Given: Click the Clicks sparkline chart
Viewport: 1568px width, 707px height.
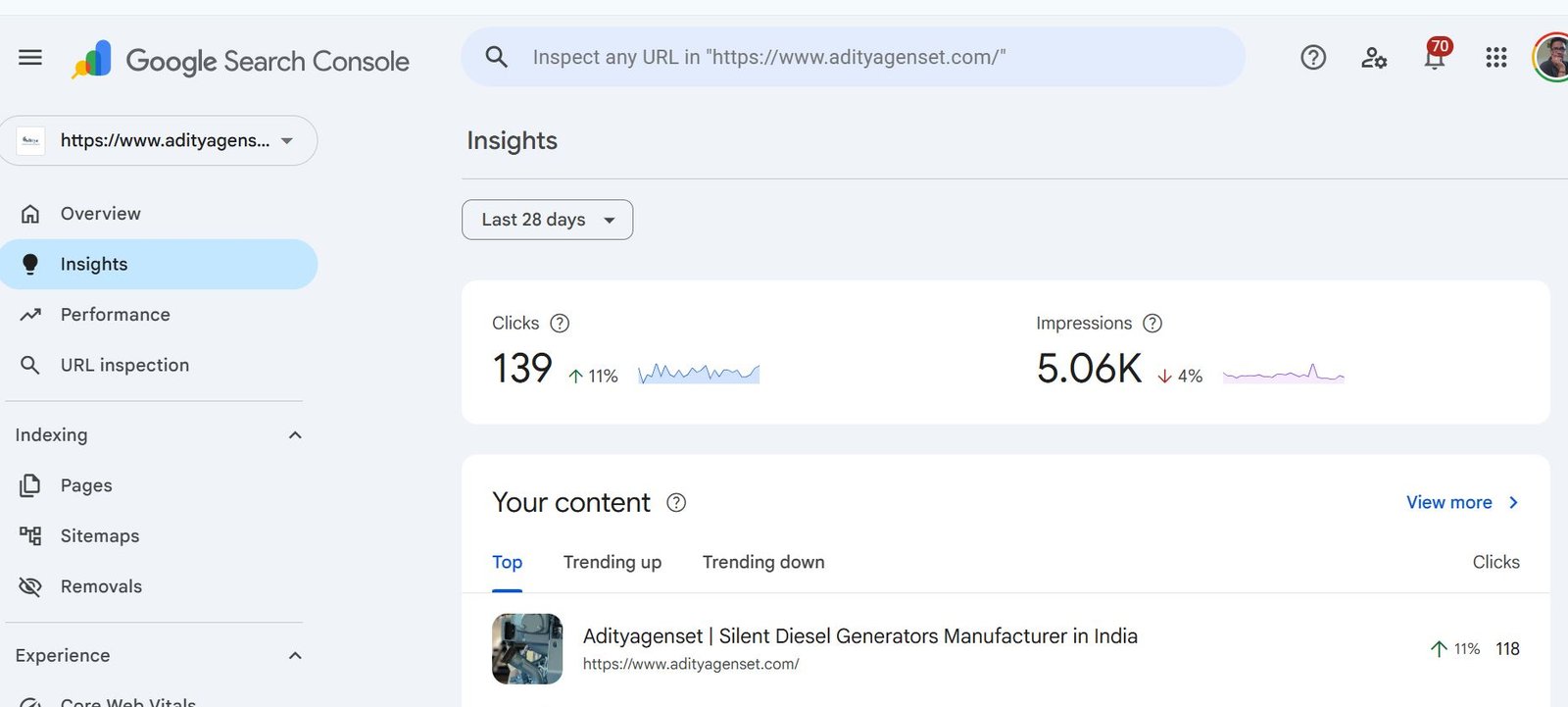Looking at the screenshot, I should [699, 374].
